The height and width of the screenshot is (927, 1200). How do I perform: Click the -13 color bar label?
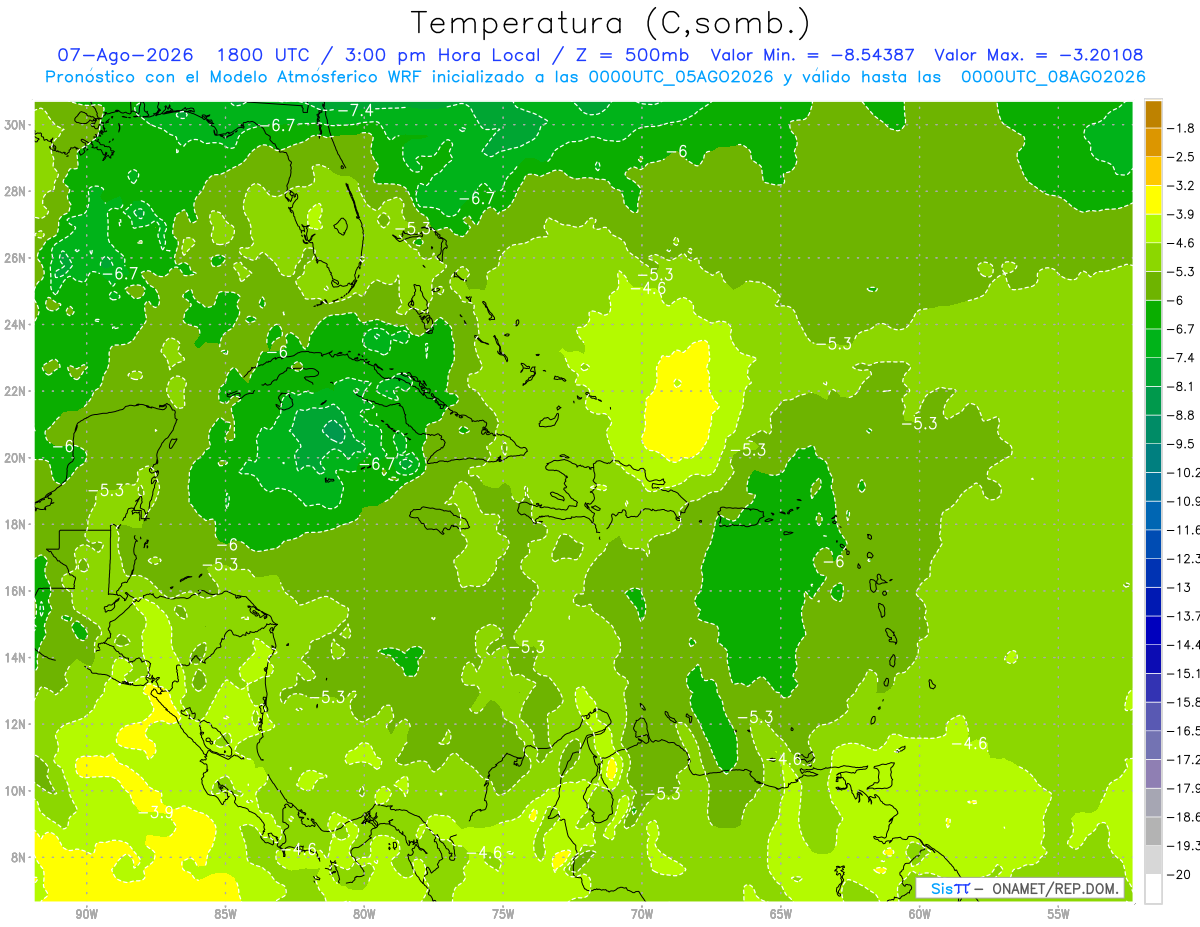point(1179,587)
